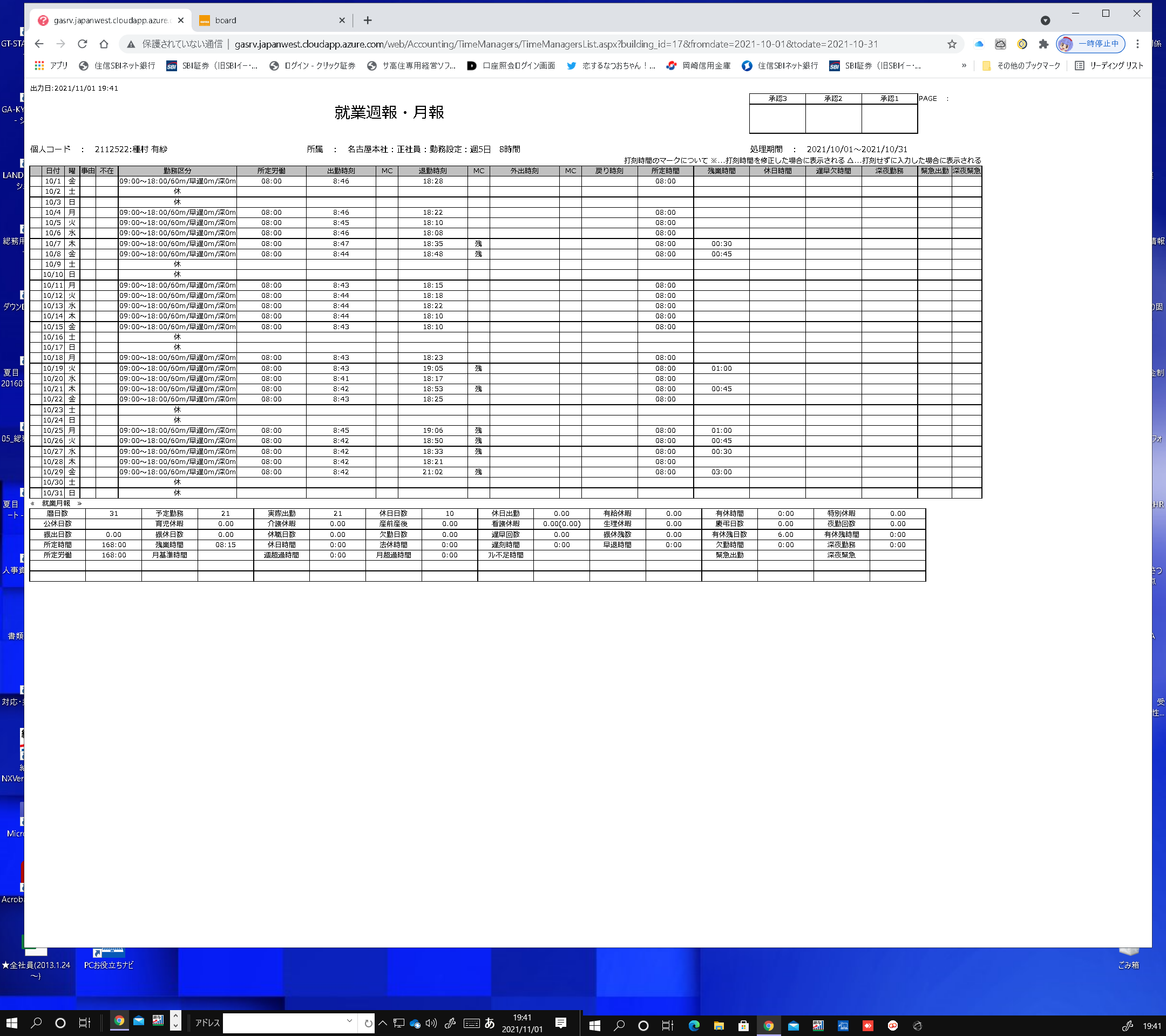This screenshot has width=1166, height=1036.
Task: Open the tab search dropdown arrow
Action: 1045,21
